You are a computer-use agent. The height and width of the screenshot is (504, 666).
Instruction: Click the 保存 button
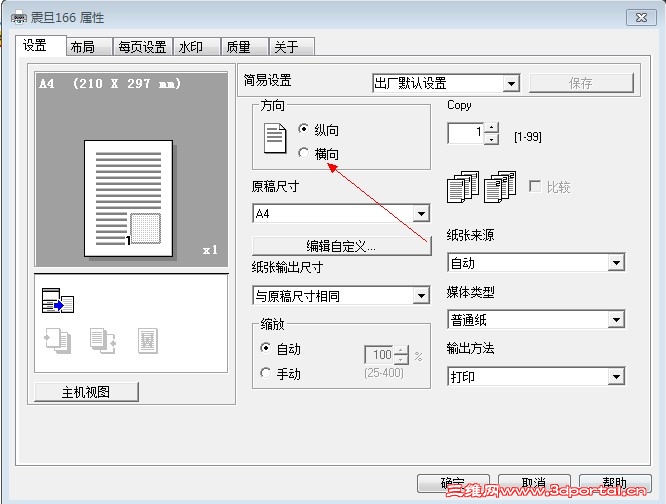coord(581,83)
